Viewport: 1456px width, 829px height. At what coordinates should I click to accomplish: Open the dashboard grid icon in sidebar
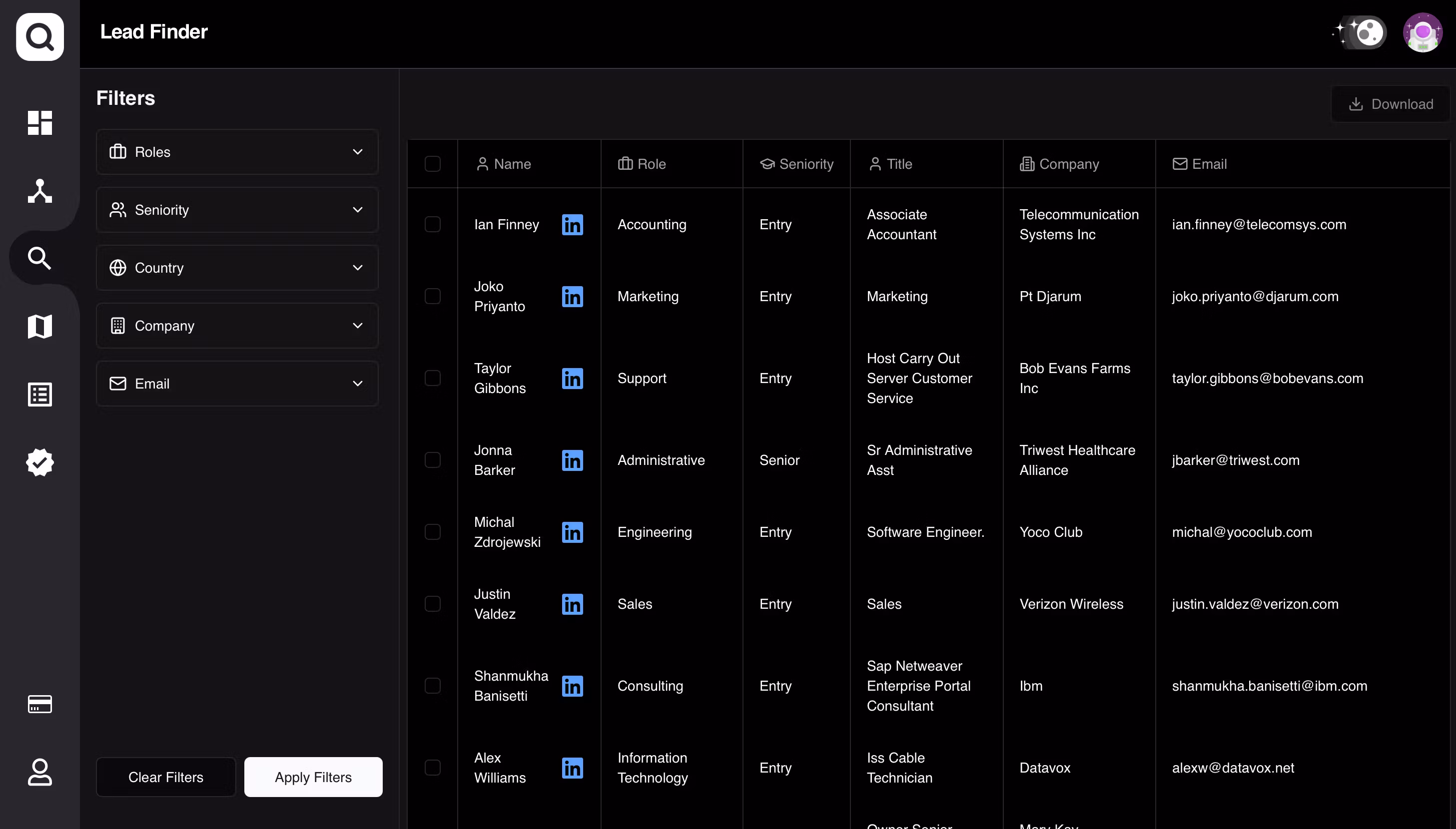click(40, 122)
